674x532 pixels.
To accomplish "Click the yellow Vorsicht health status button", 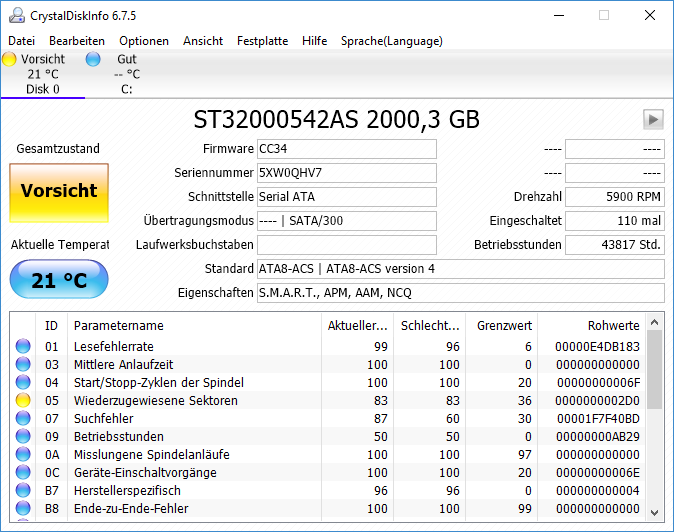I will point(59,193).
